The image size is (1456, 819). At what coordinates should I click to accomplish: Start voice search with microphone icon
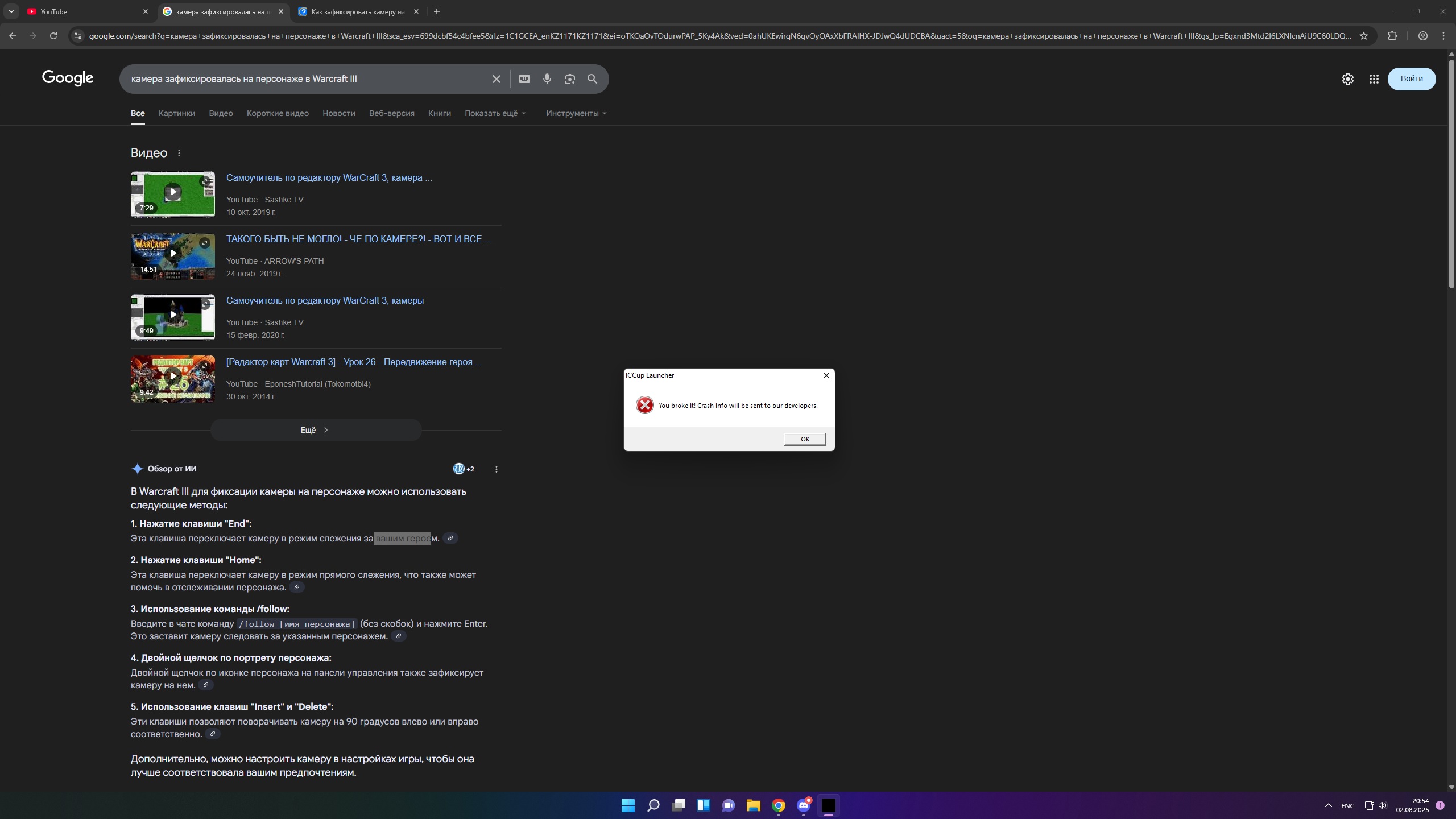547,79
